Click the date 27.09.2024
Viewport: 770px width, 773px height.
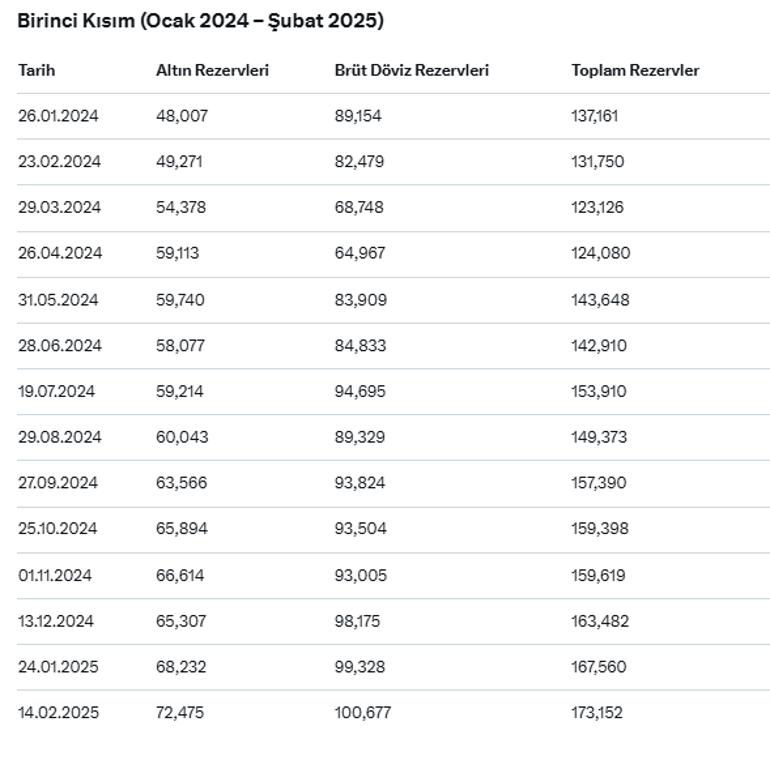(58, 483)
